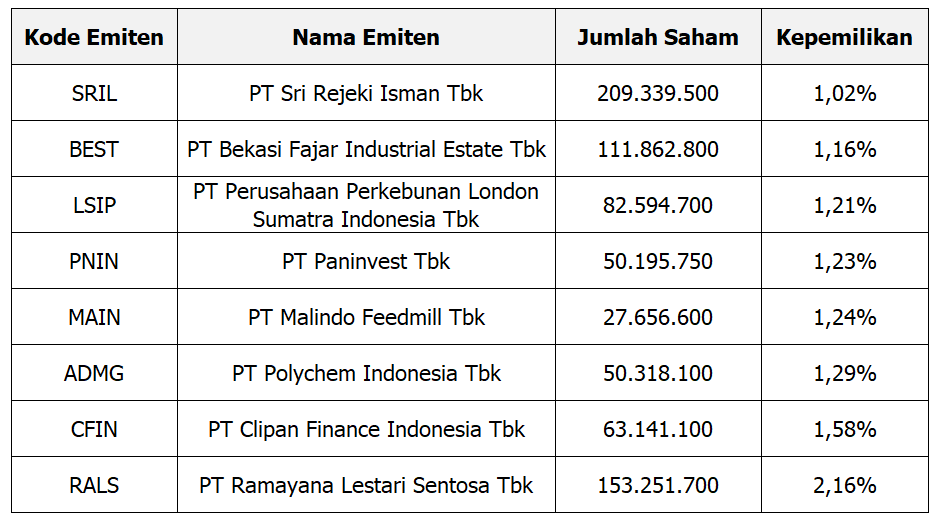Screen dimensions: 942x519
Task: Select the PT Malindo Feedmill Tbk cell
Action: [x=366, y=318]
